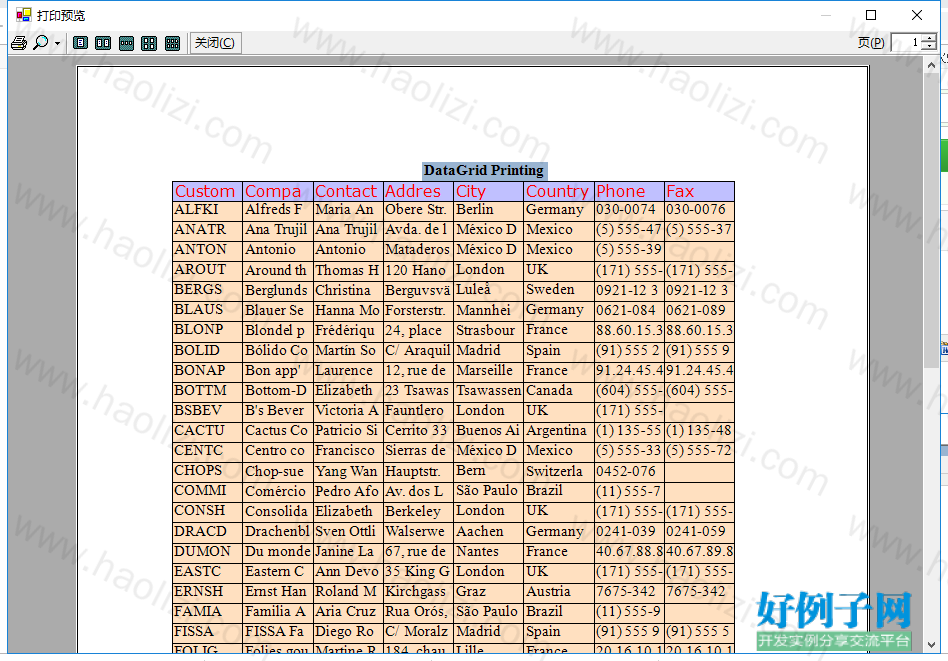Click the Country column header
Image resolution: width=948 pixels, height=661 pixels.
[x=558, y=191]
